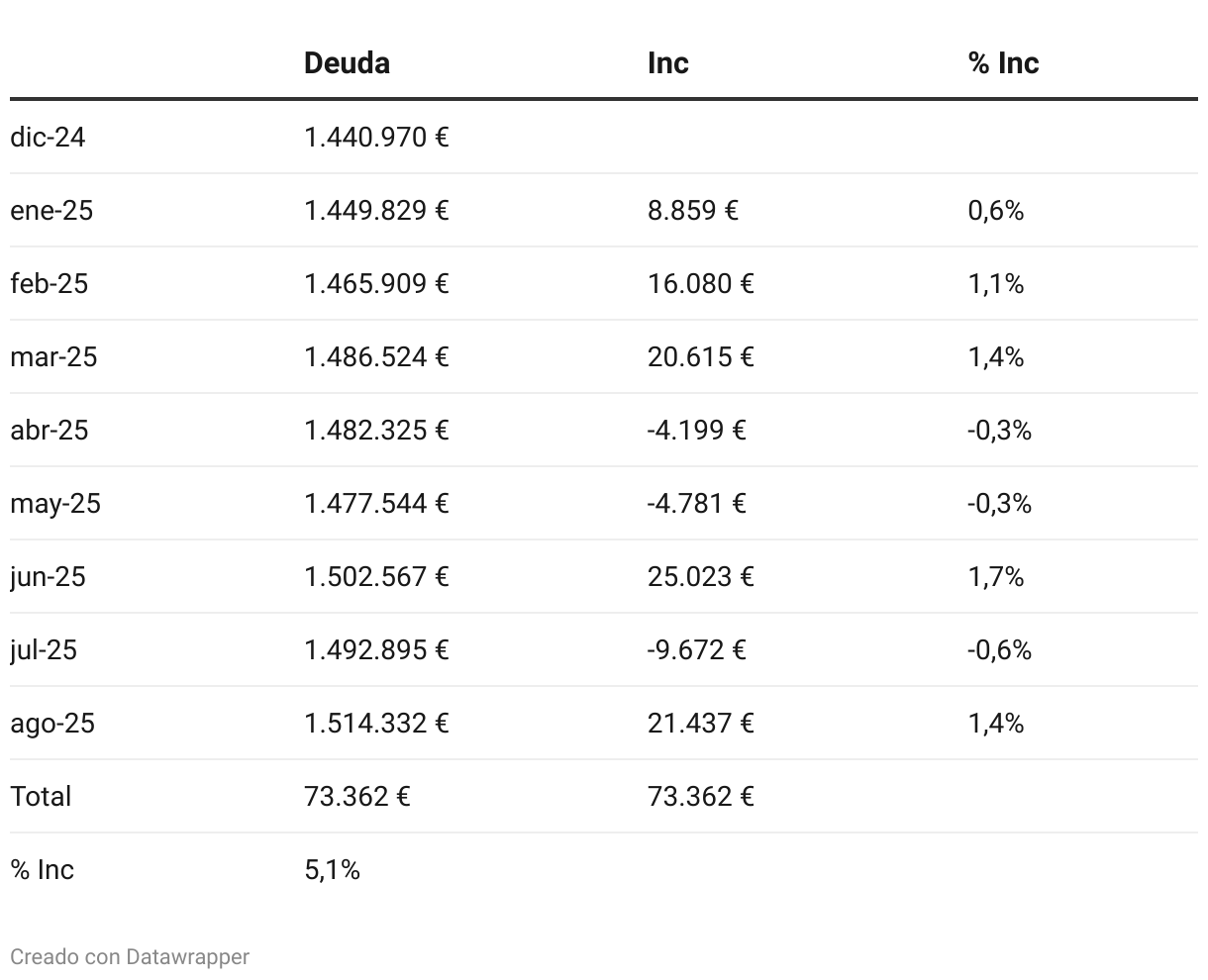Screen dimensions: 1208x980
Task: Click the mar-25 row label
Action: 53,356
